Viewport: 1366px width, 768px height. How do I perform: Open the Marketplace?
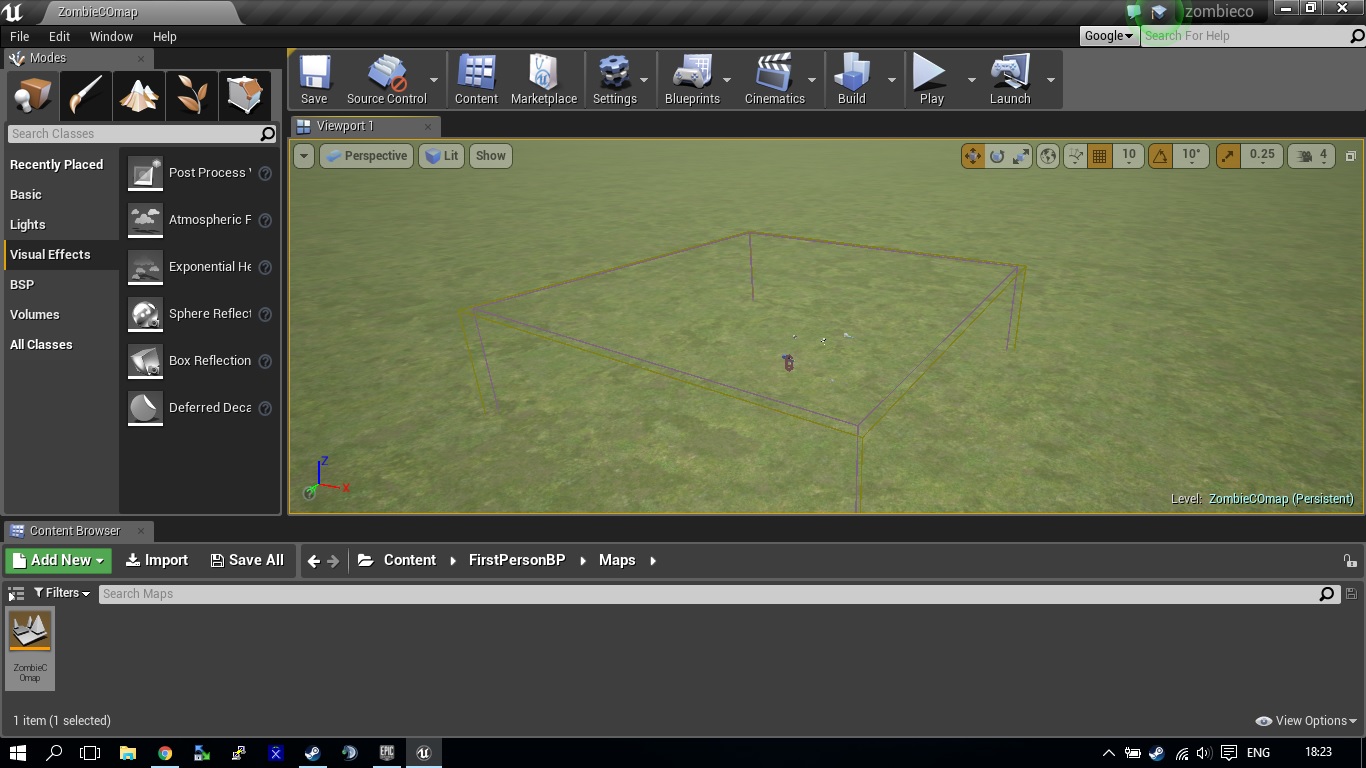click(x=543, y=79)
